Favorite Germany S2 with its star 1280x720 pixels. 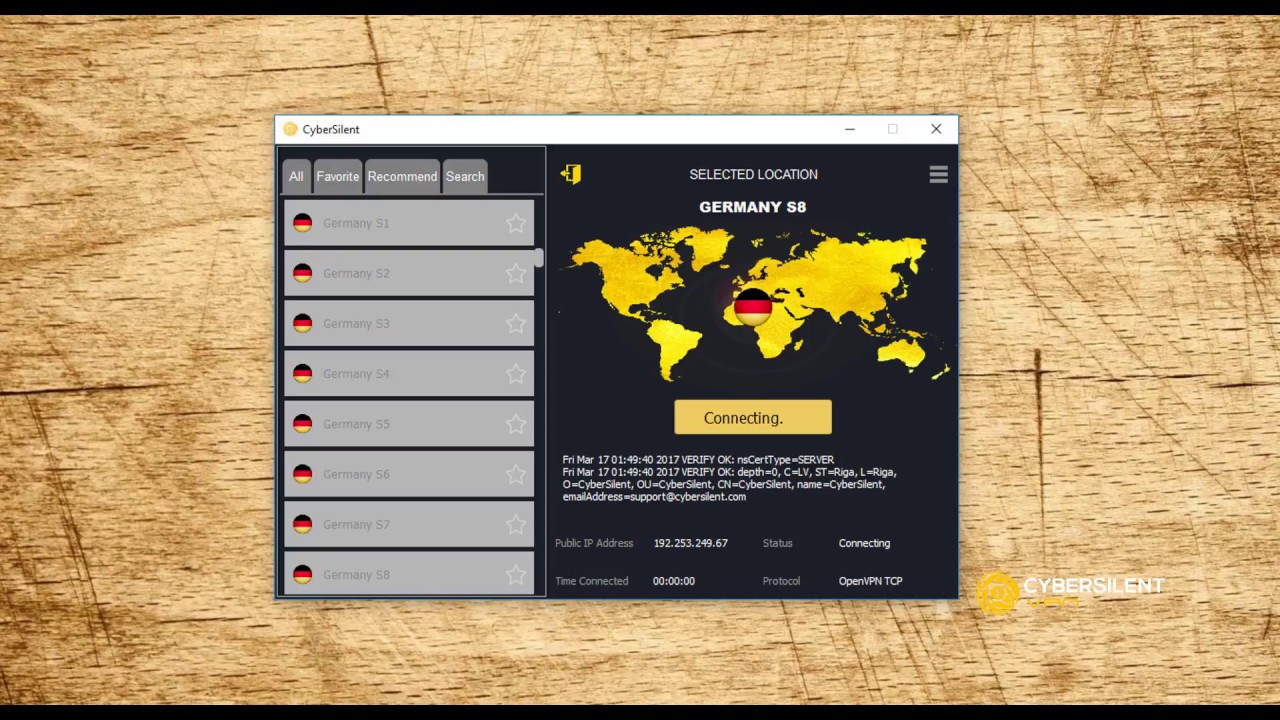point(516,273)
